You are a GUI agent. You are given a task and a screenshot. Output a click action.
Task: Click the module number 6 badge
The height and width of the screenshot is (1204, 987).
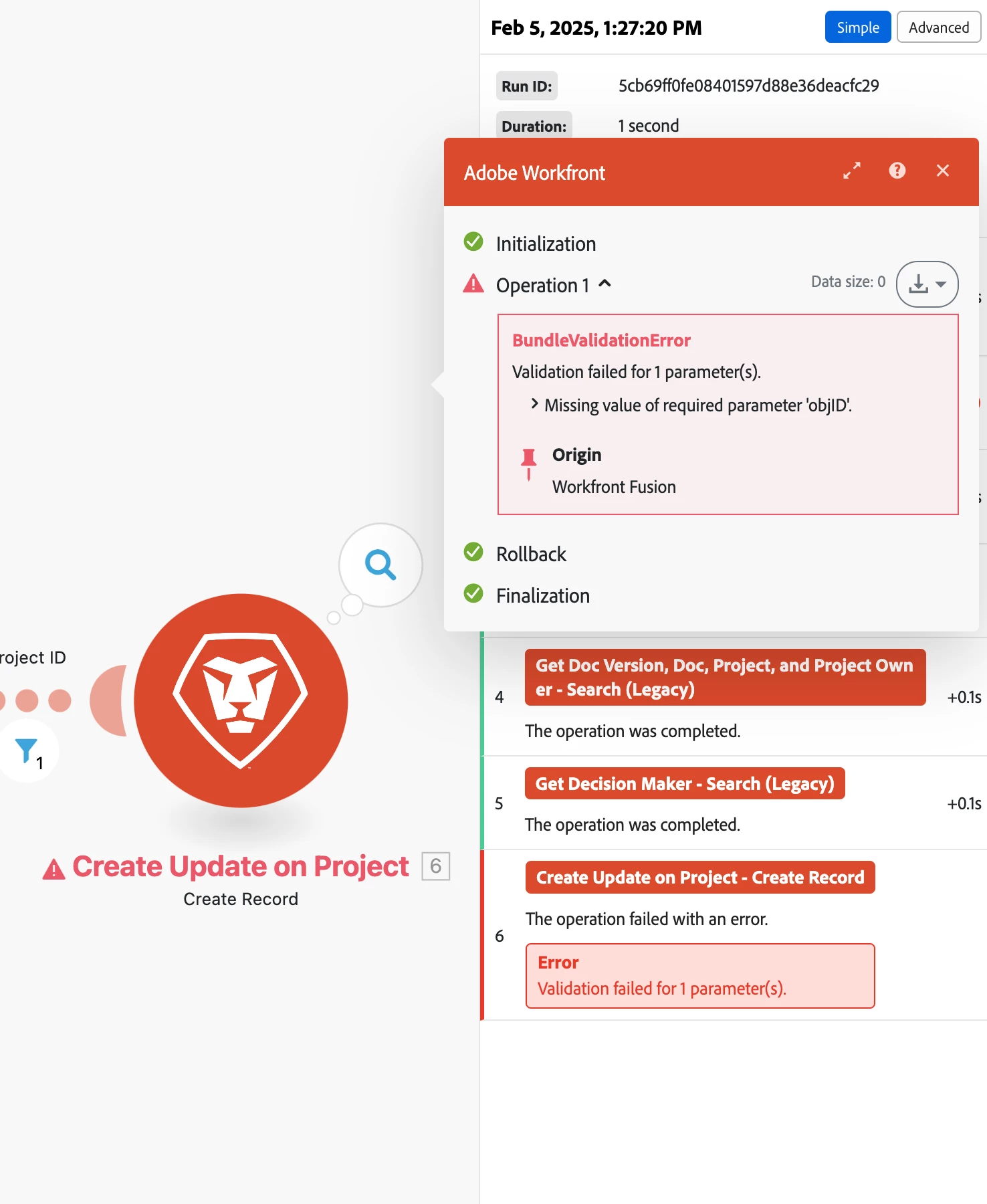436,866
